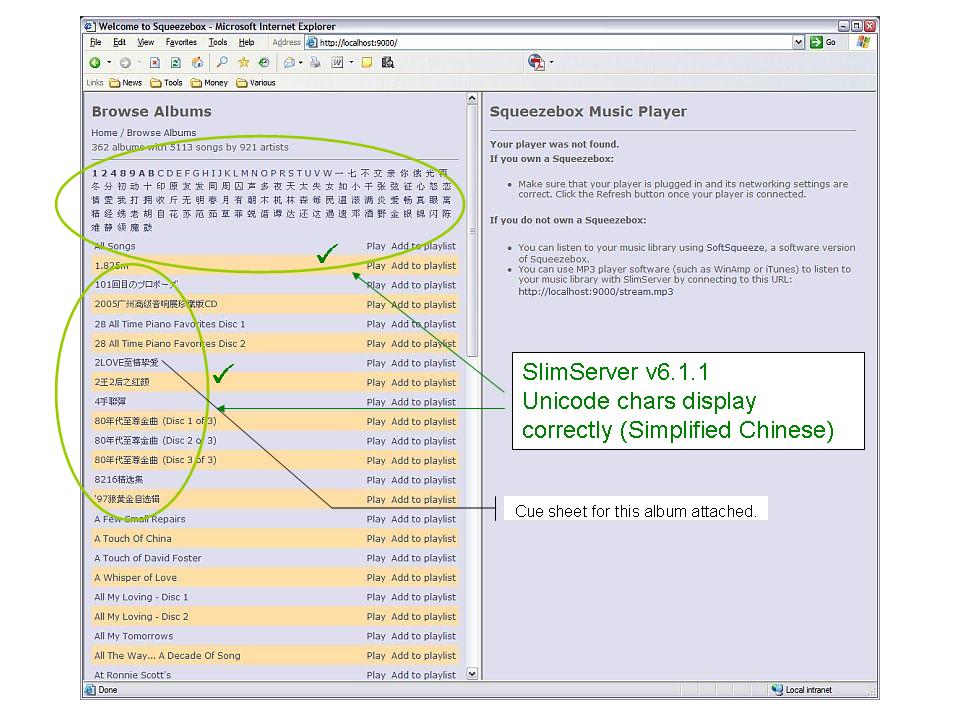Screen dimensions: 960x720
Task: Go to the Home page icon
Action: coord(196,62)
